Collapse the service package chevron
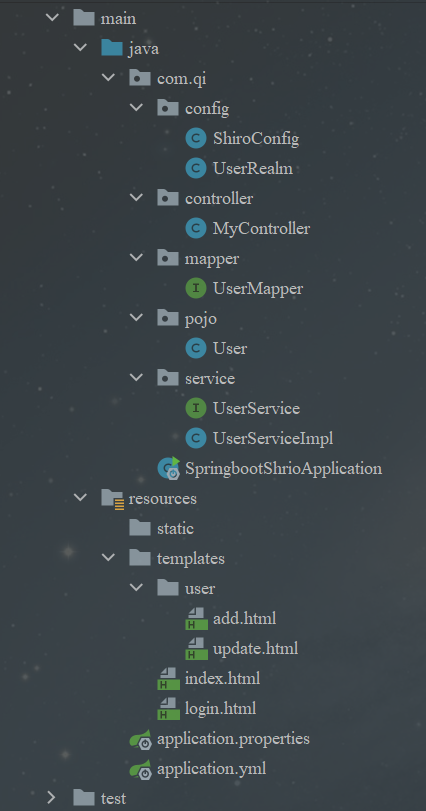 coord(136,378)
